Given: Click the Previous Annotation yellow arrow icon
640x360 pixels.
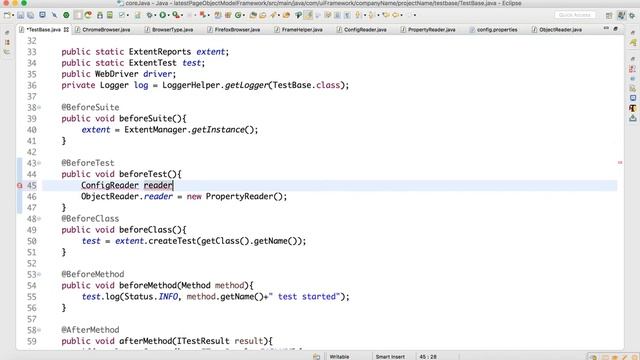Looking at the screenshot, I should click(x=371, y=15).
